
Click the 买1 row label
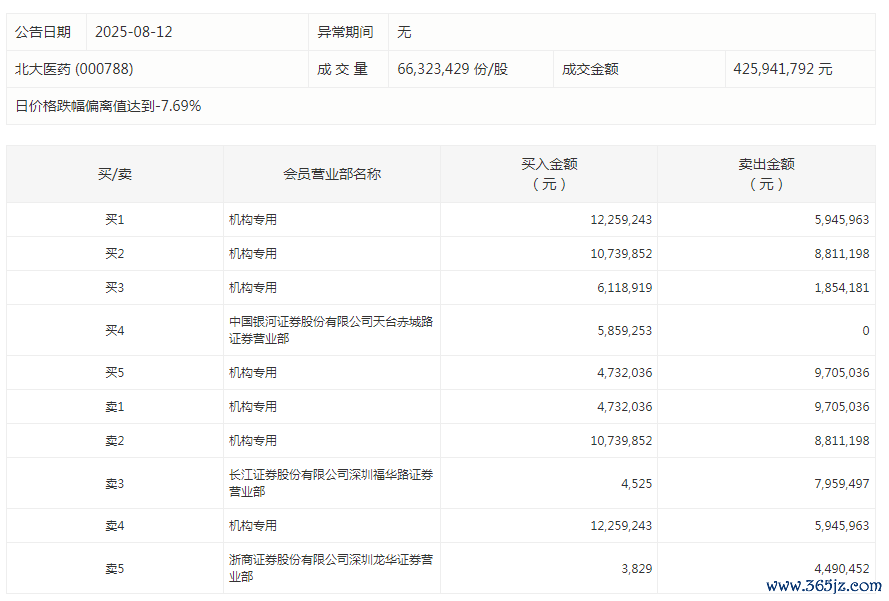click(114, 220)
